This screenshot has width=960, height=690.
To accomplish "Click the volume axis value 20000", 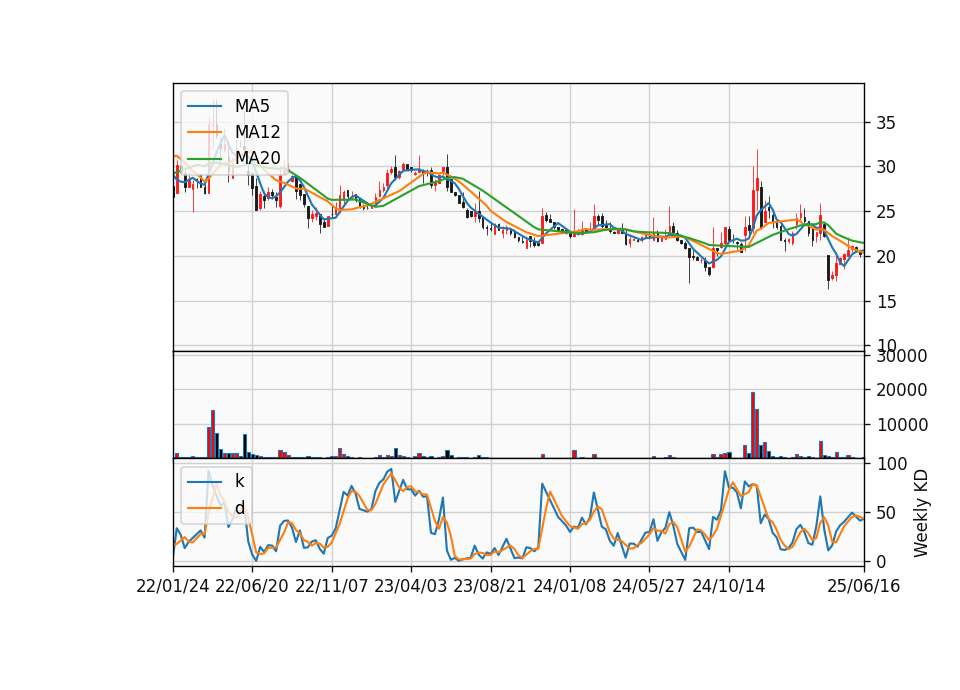I will click(x=902, y=390).
